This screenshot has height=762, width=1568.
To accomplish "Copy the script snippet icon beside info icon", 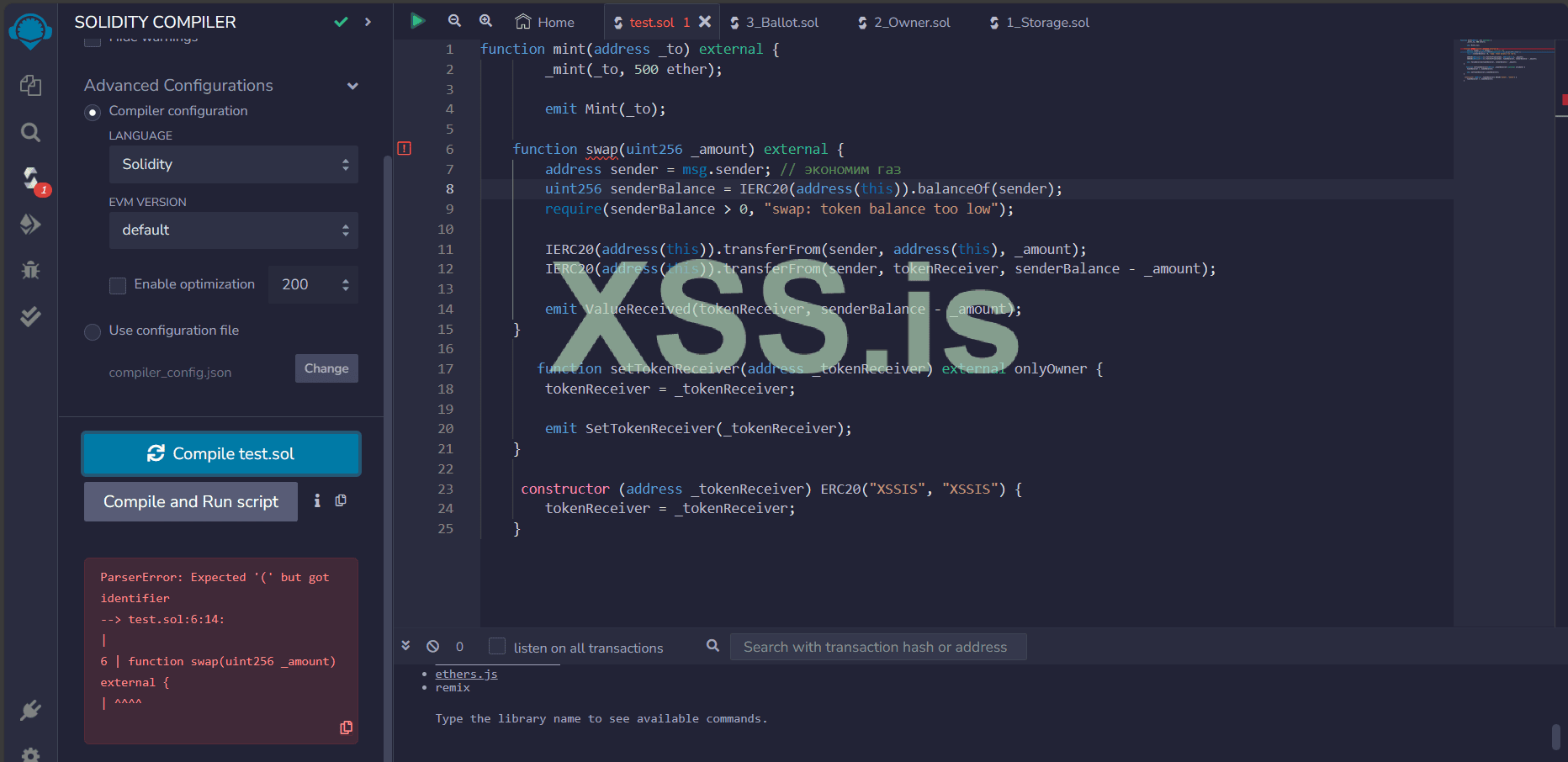I will [x=341, y=500].
